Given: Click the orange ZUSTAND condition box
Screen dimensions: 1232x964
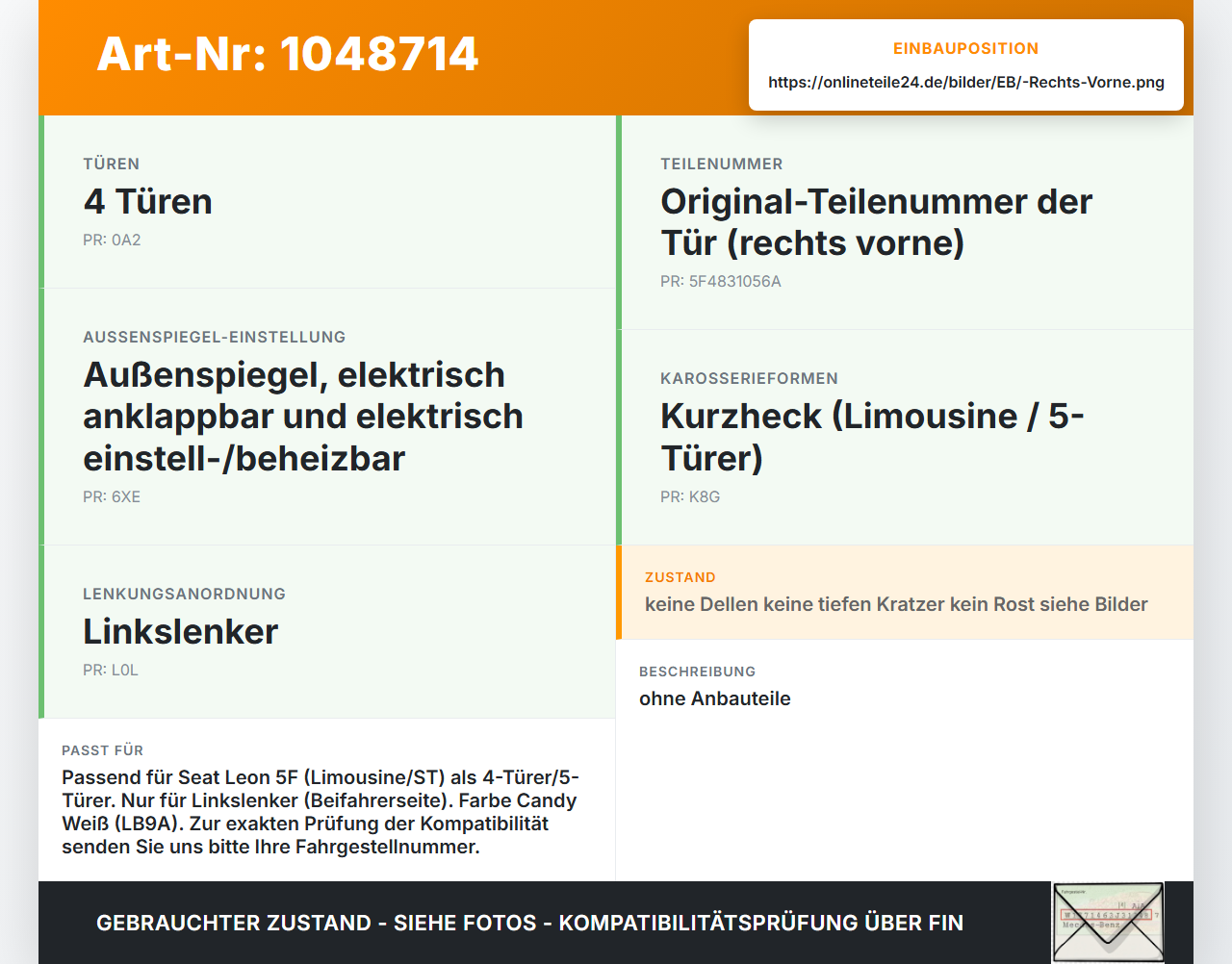Looking at the screenshot, I should click(905, 593).
